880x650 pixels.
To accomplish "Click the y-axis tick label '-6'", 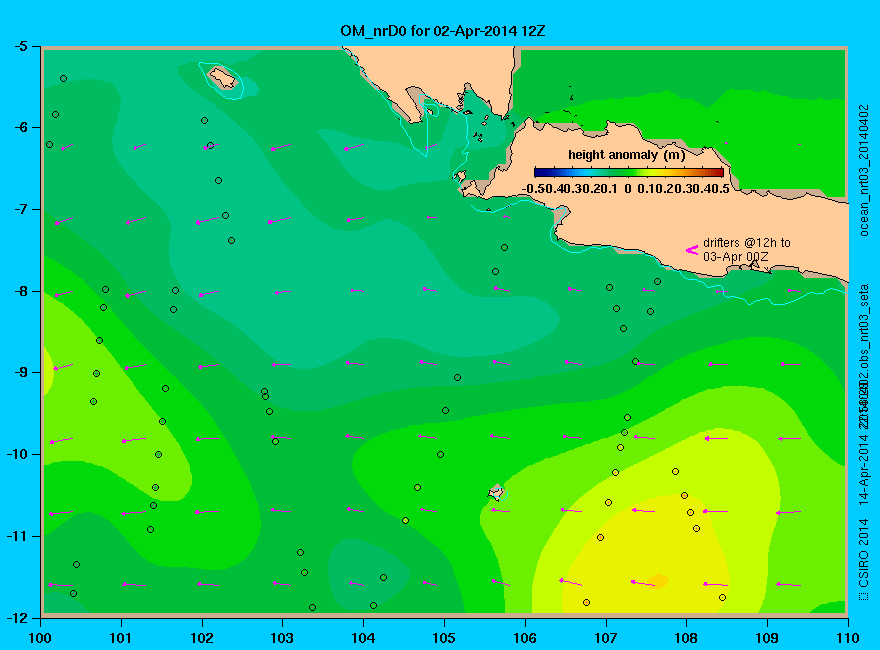I will coord(21,127).
